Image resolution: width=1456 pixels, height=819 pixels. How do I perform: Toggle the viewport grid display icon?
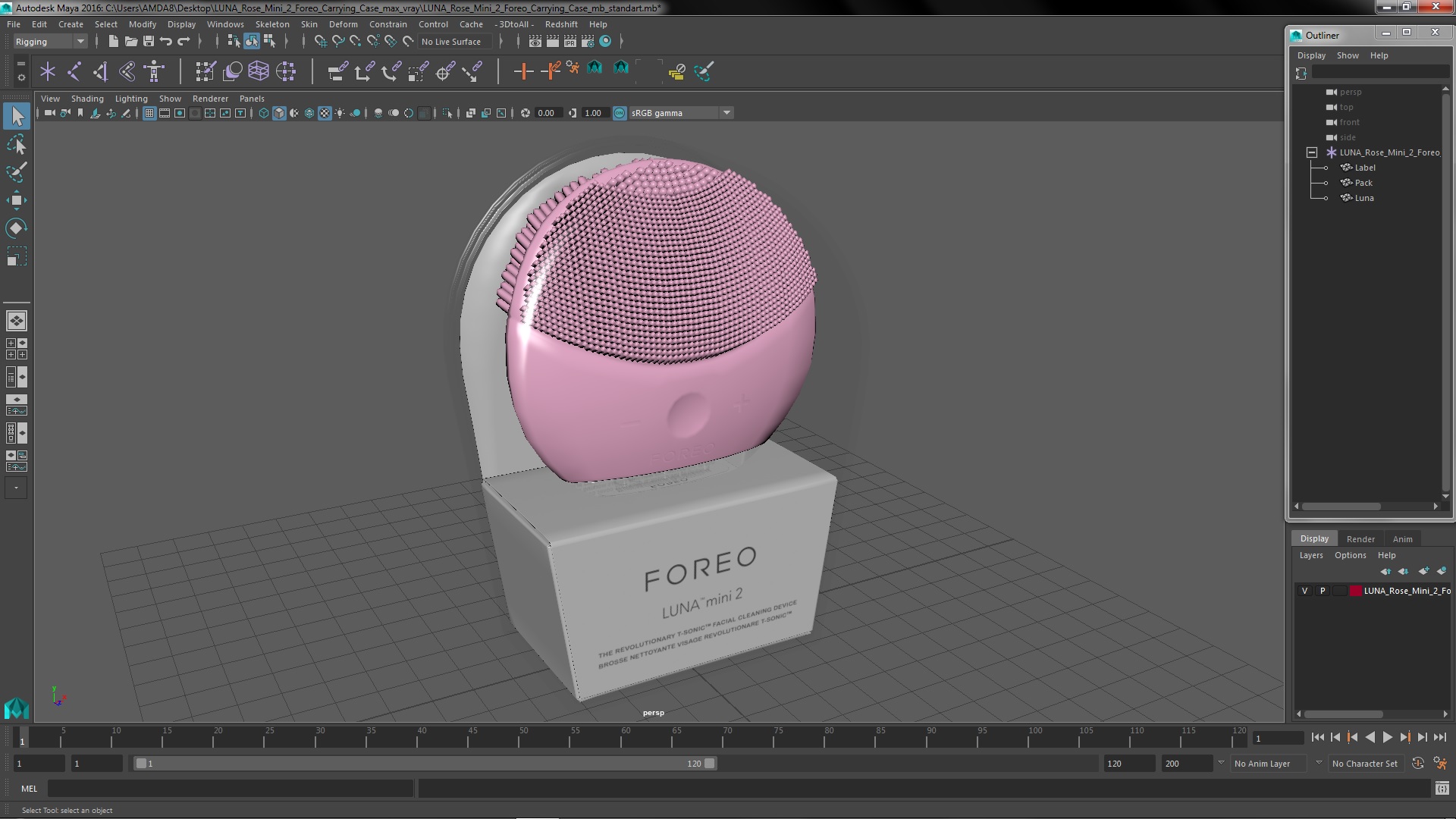click(x=149, y=113)
